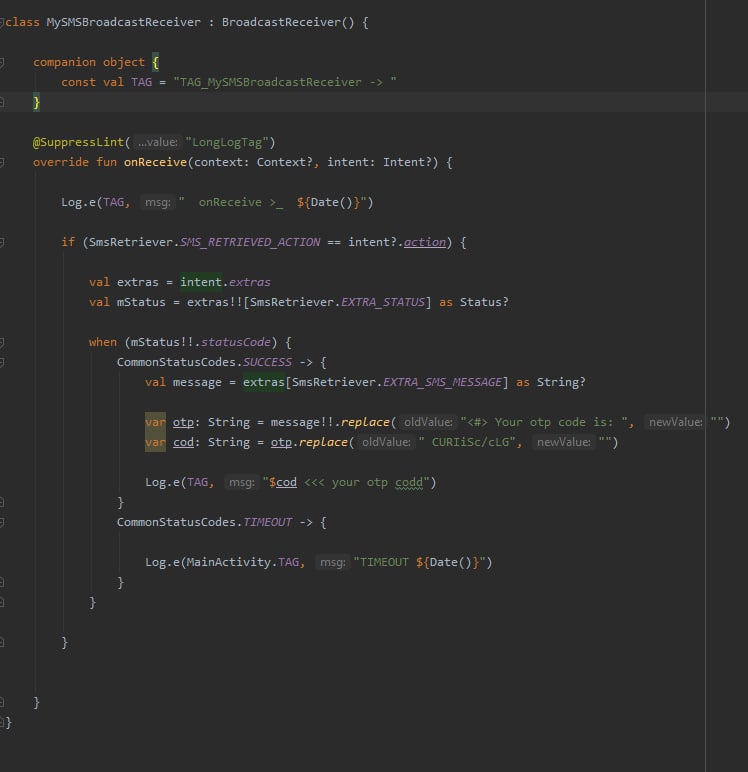Click the '...value:' inlay hint

(158, 142)
